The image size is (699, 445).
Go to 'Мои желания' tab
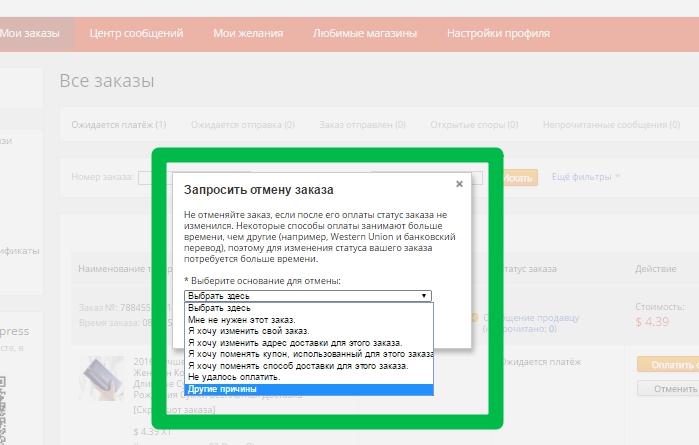click(248, 33)
